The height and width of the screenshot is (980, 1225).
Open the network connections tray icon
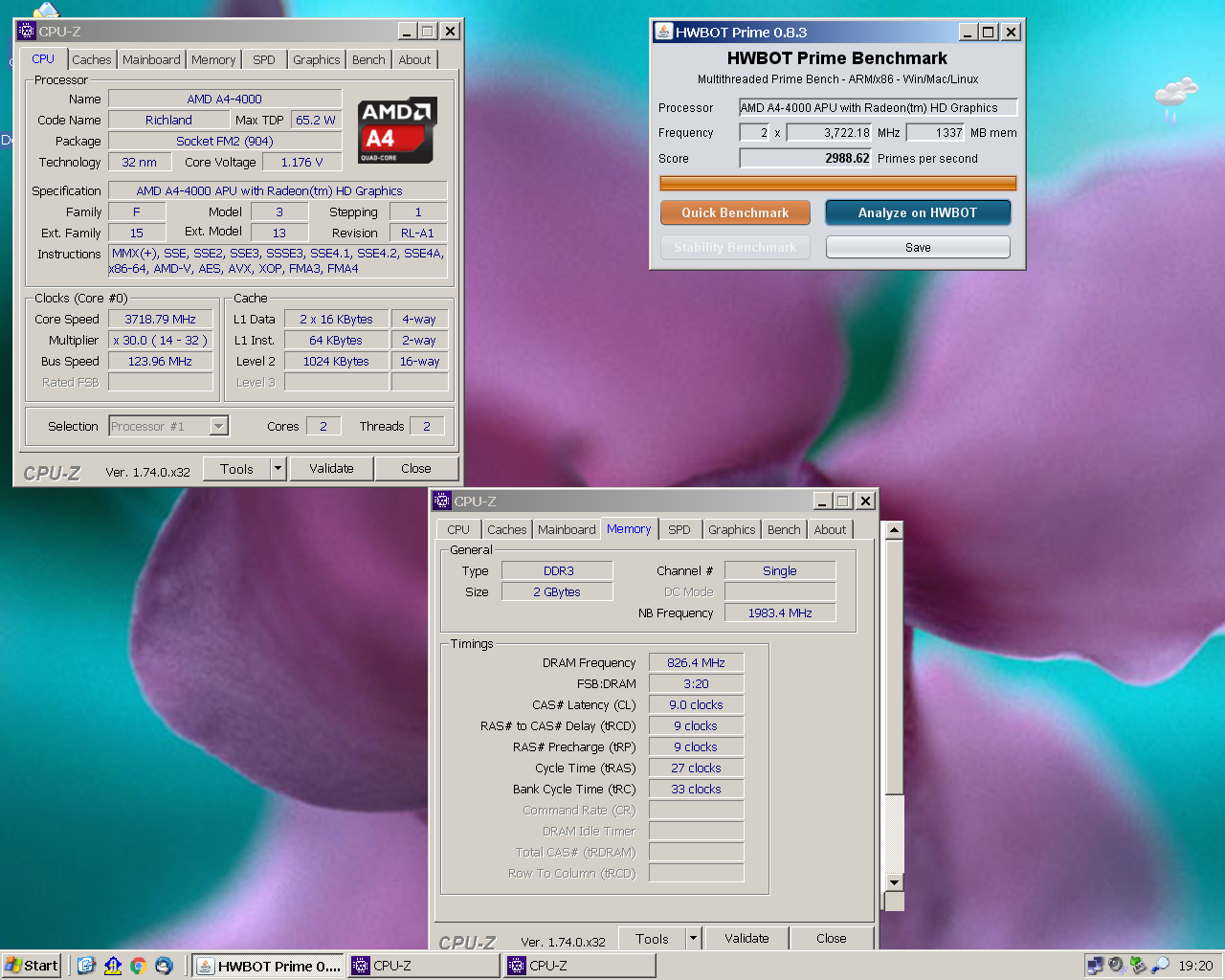pos(1095,966)
